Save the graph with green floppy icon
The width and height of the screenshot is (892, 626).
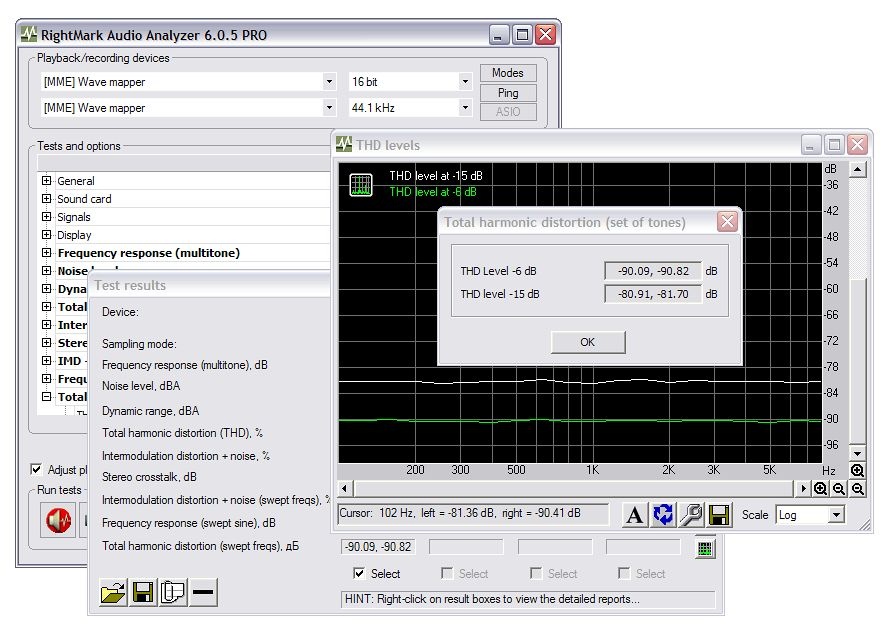coord(719,515)
